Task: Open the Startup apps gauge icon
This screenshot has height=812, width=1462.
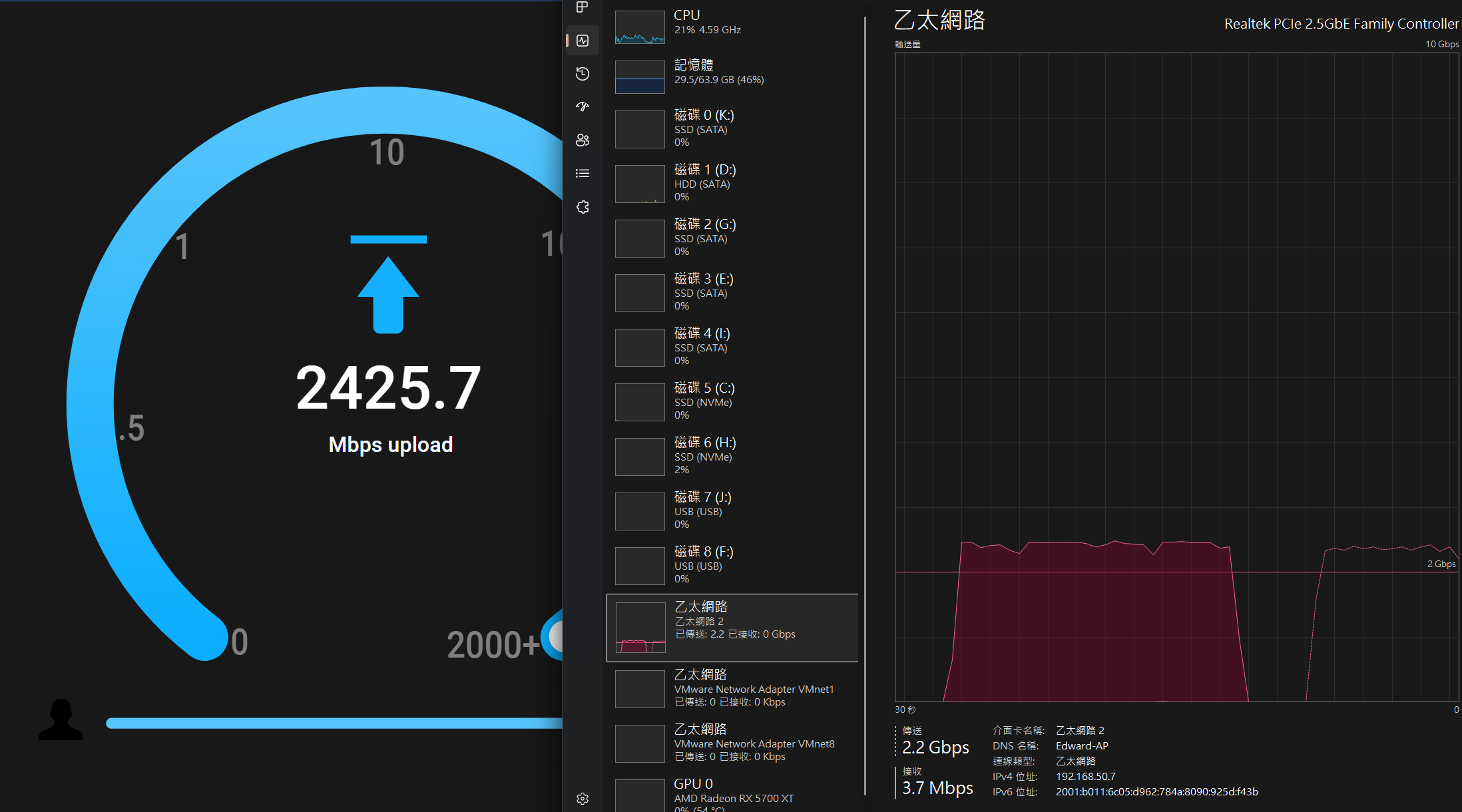Action: pos(583,106)
